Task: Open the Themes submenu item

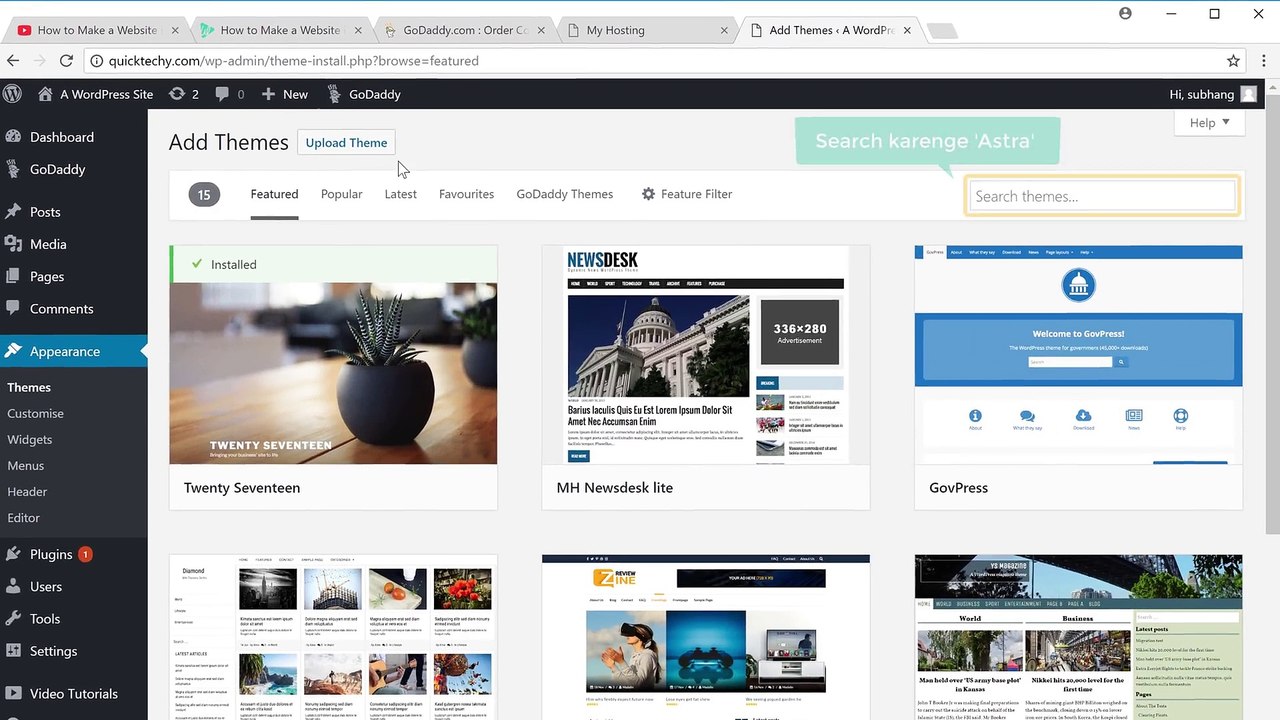Action: pyautogui.click(x=29, y=387)
